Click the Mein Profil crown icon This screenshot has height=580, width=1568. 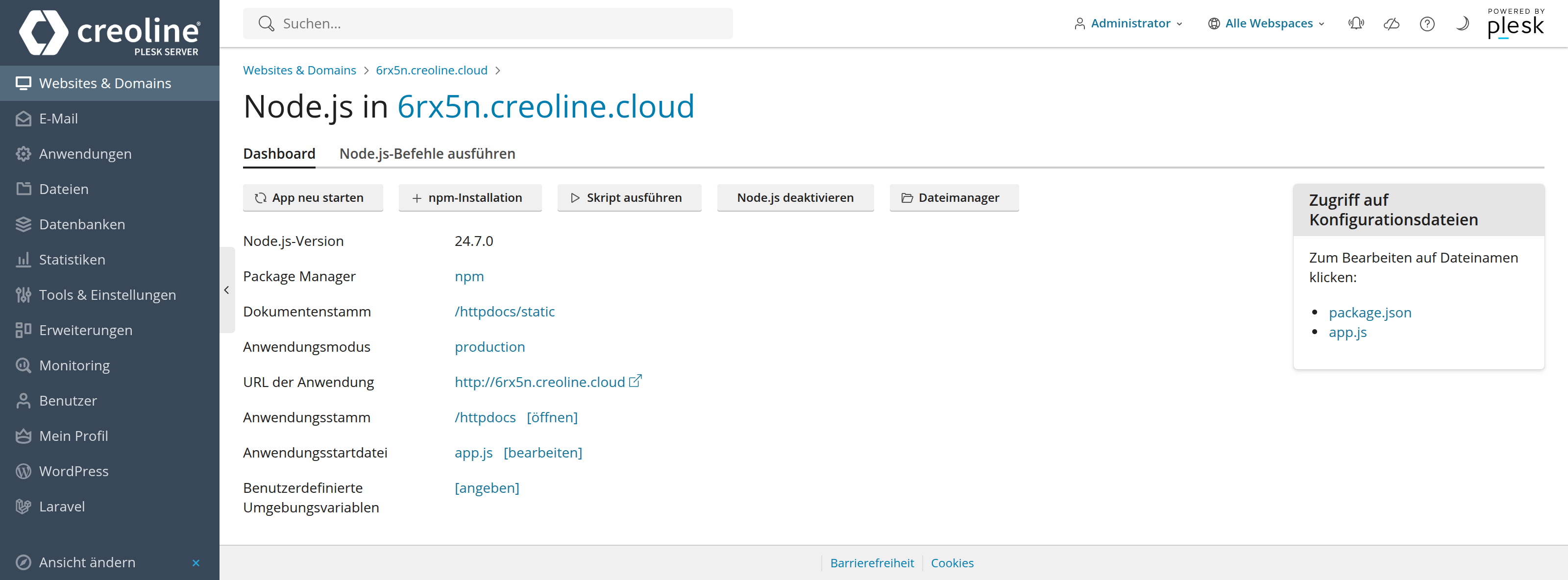[23, 436]
